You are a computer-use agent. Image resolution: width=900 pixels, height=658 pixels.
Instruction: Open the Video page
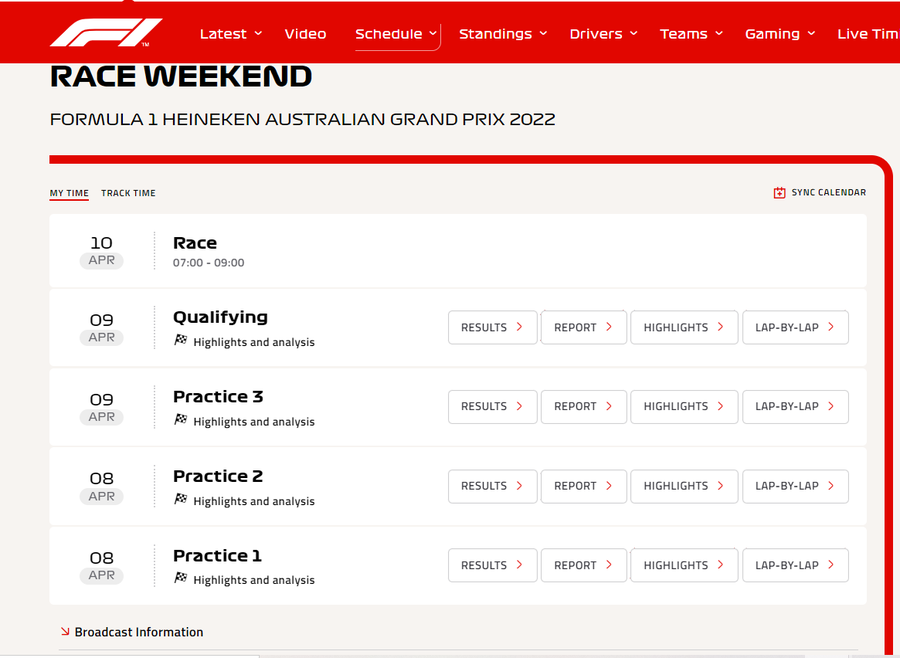[x=305, y=34]
